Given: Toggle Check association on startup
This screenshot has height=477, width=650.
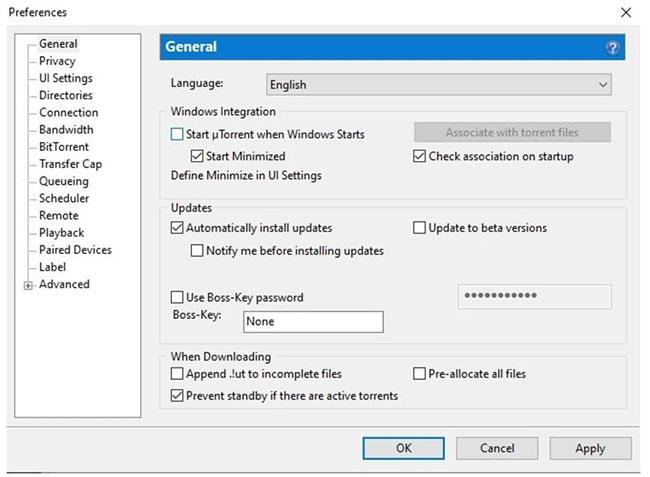Looking at the screenshot, I should coord(419,156).
